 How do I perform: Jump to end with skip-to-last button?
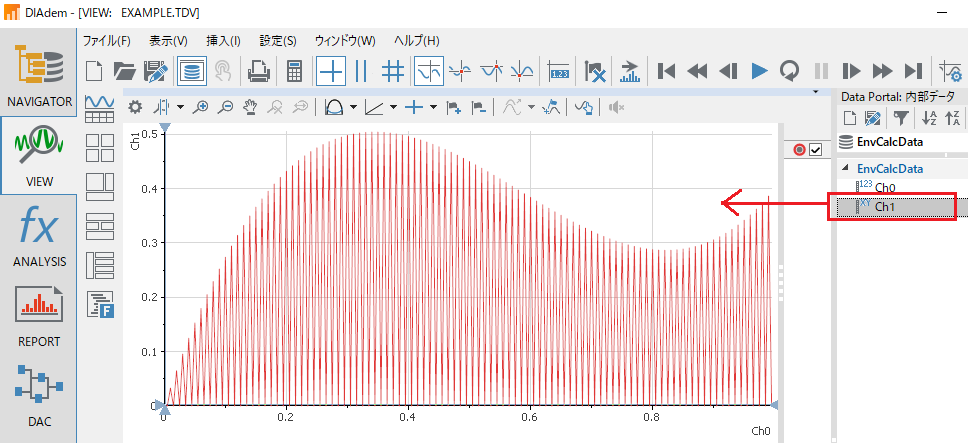tap(914, 72)
